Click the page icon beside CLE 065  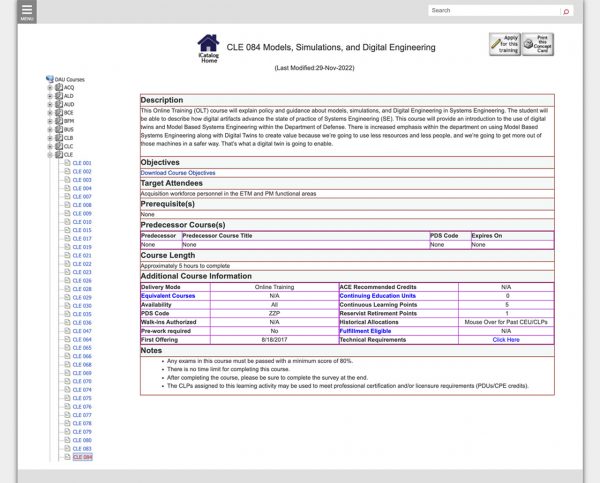click(x=67, y=348)
